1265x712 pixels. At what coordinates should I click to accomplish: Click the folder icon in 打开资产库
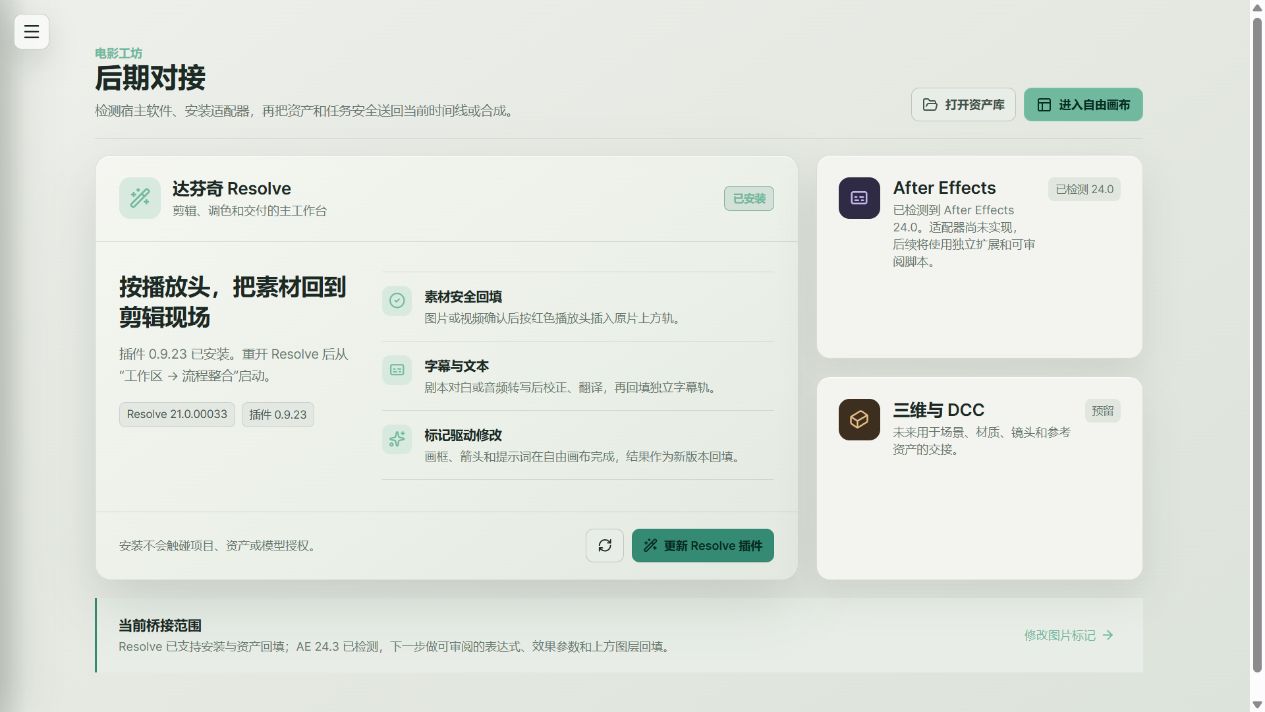pyautogui.click(x=930, y=104)
